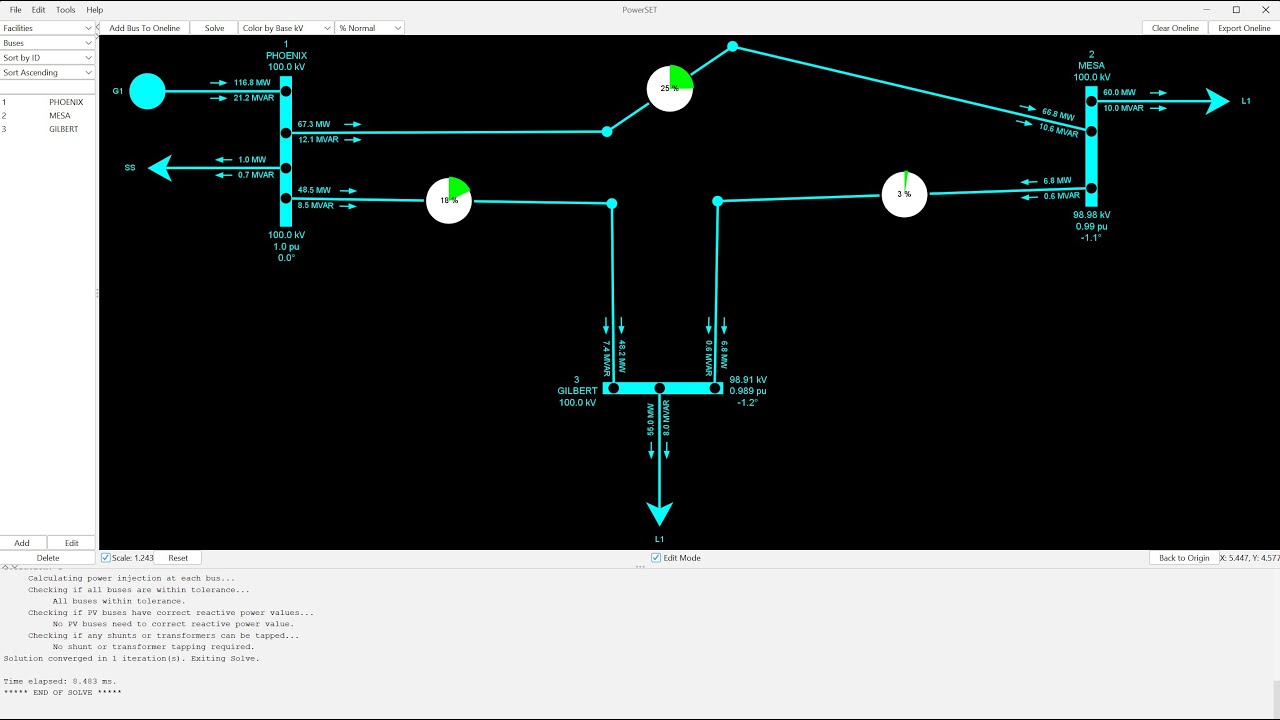
Task: Click the 21.2 MVAR generator value
Action: pyautogui.click(x=253, y=99)
